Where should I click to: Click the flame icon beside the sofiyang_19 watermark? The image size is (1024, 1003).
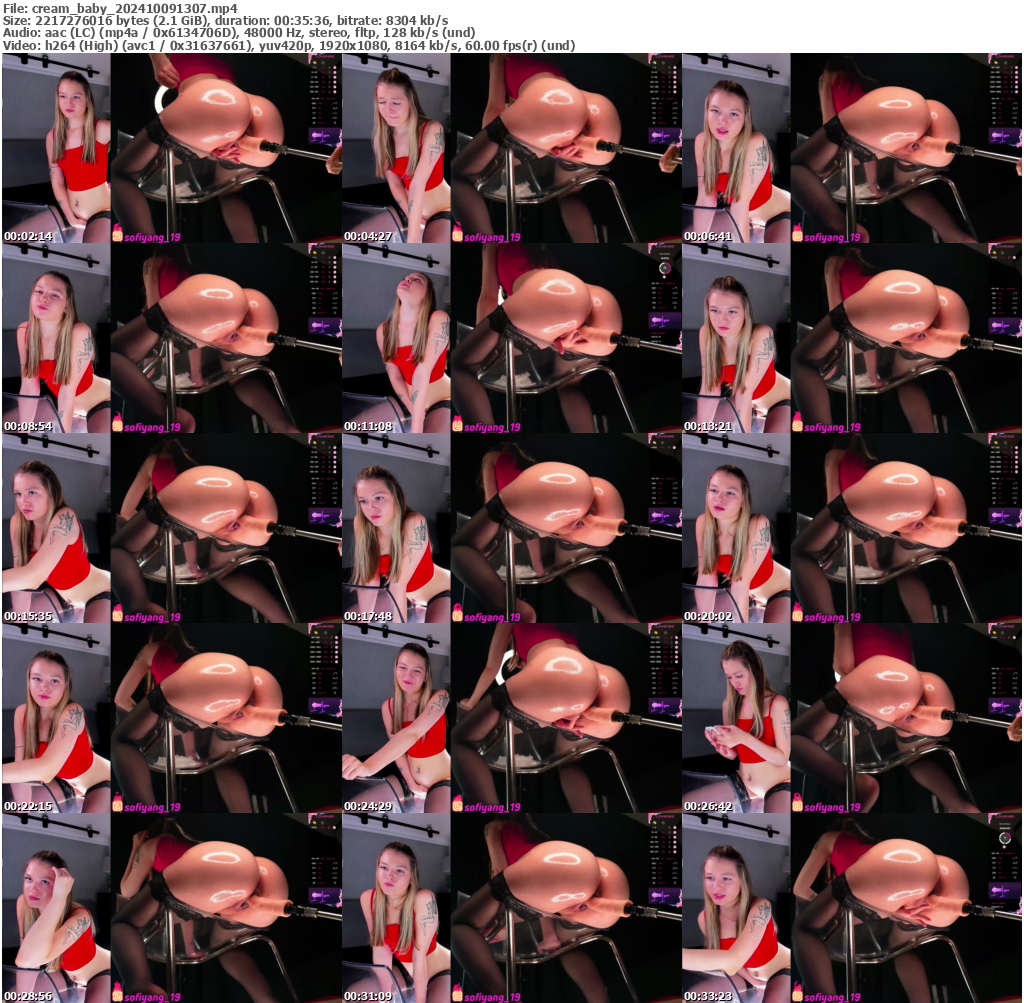pos(120,236)
